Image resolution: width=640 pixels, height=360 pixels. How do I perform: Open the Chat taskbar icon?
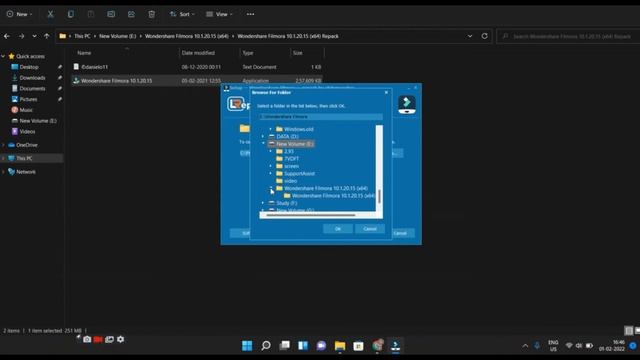point(321,346)
